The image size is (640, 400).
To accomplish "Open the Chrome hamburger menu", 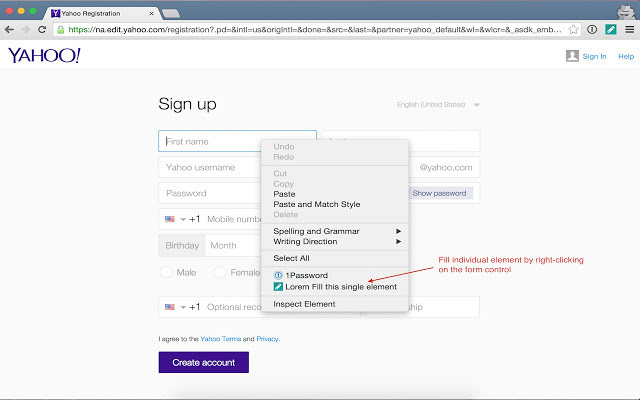I will 629,29.
